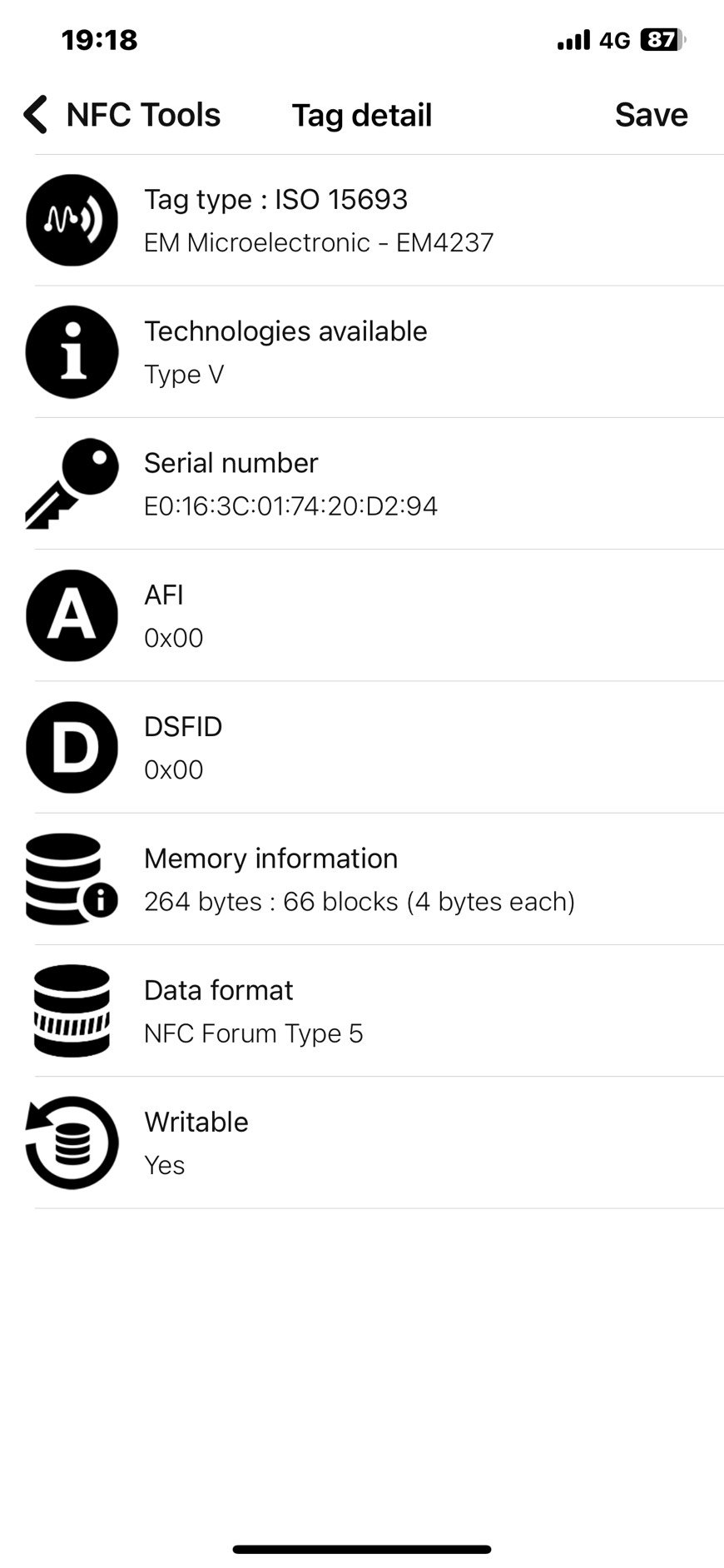This screenshot has width=724, height=1568.
Task: Select the 264 bytes memory info text
Action: point(360,902)
